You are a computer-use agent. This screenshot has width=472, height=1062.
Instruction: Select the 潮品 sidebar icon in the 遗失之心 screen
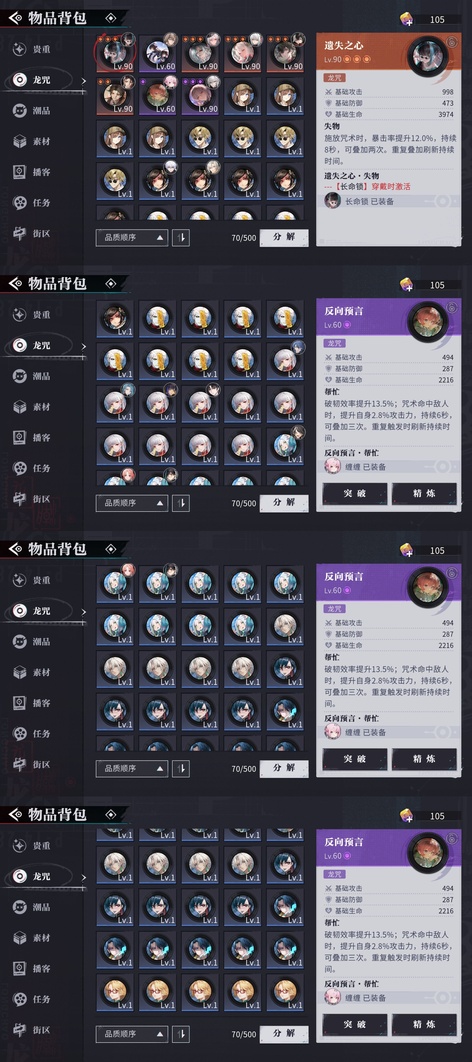20,110
